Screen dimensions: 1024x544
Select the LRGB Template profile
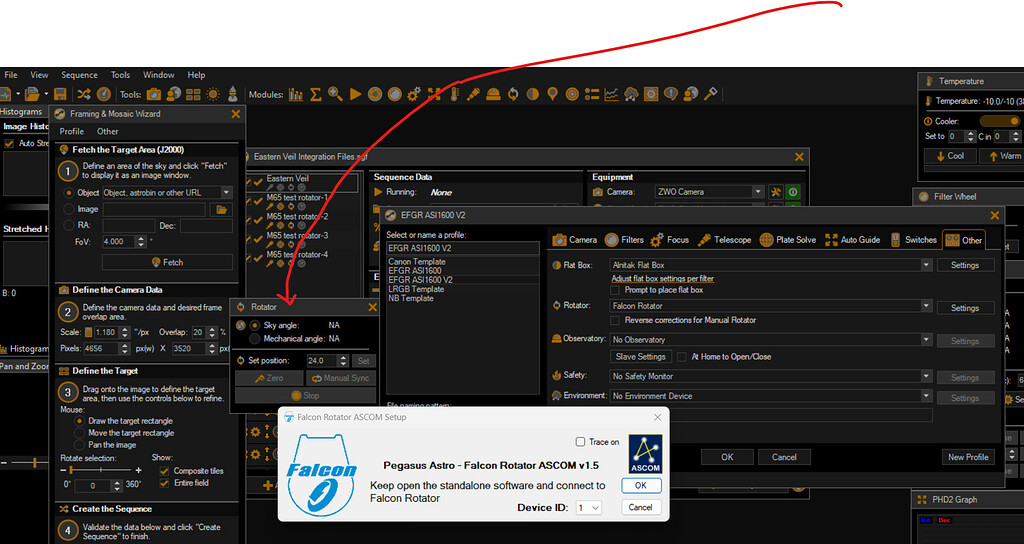(x=416, y=289)
